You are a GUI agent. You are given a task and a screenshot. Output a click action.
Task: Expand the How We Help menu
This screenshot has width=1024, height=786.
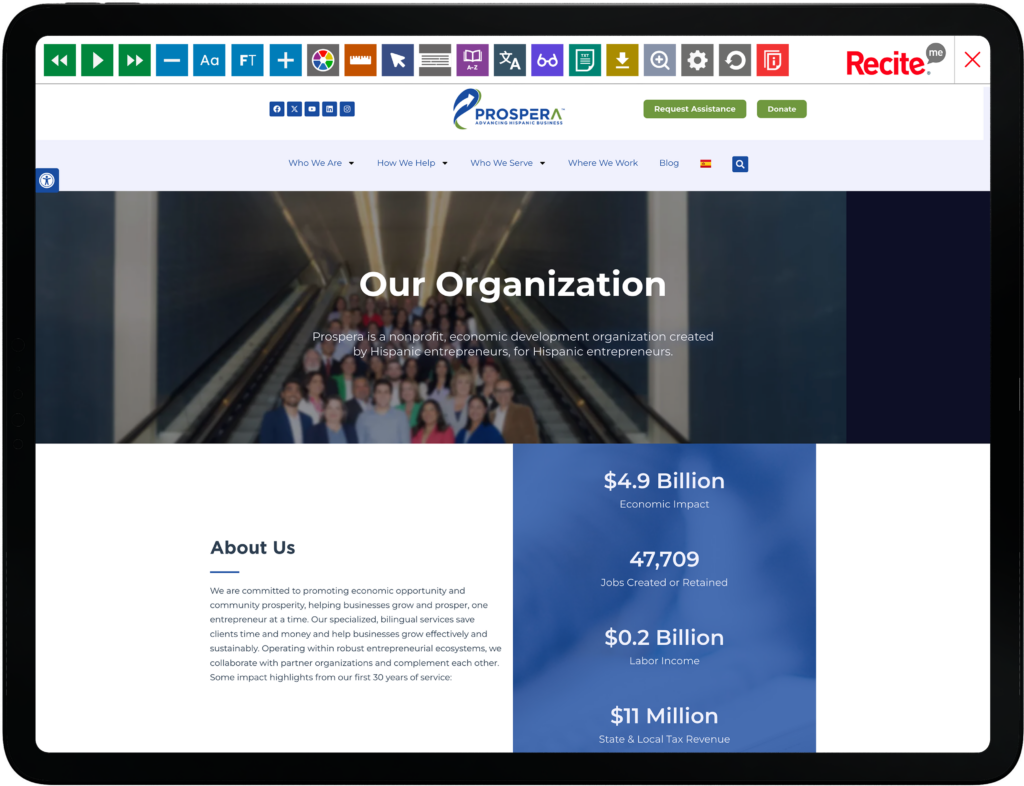click(412, 163)
